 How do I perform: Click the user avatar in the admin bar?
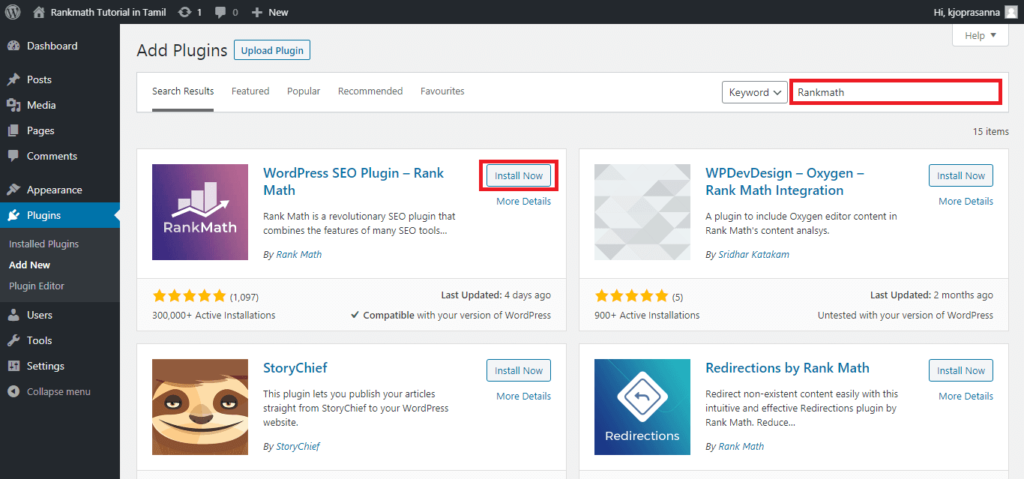click(1010, 12)
